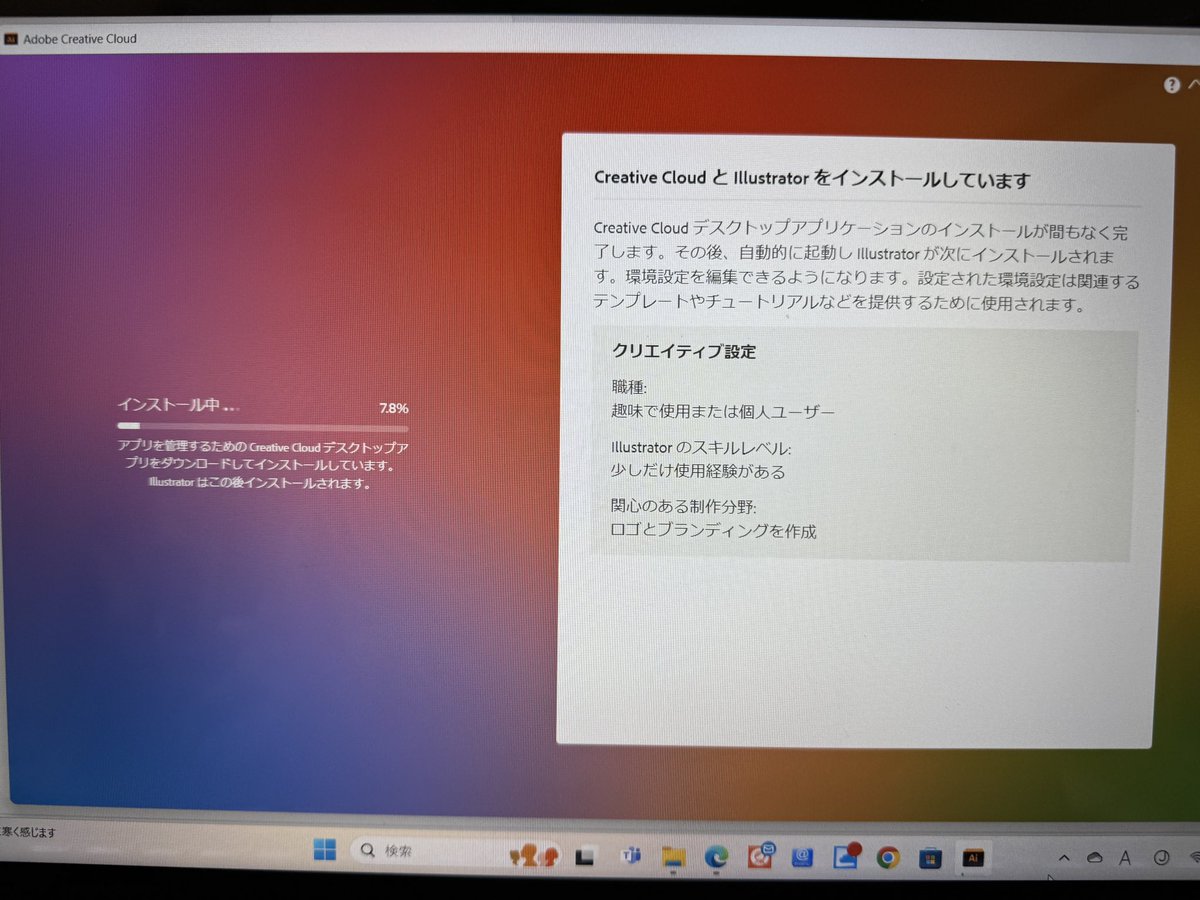This screenshot has width=1200, height=900.
Task: Open taskbar app with red notification badge
Action: (x=846, y=857)
